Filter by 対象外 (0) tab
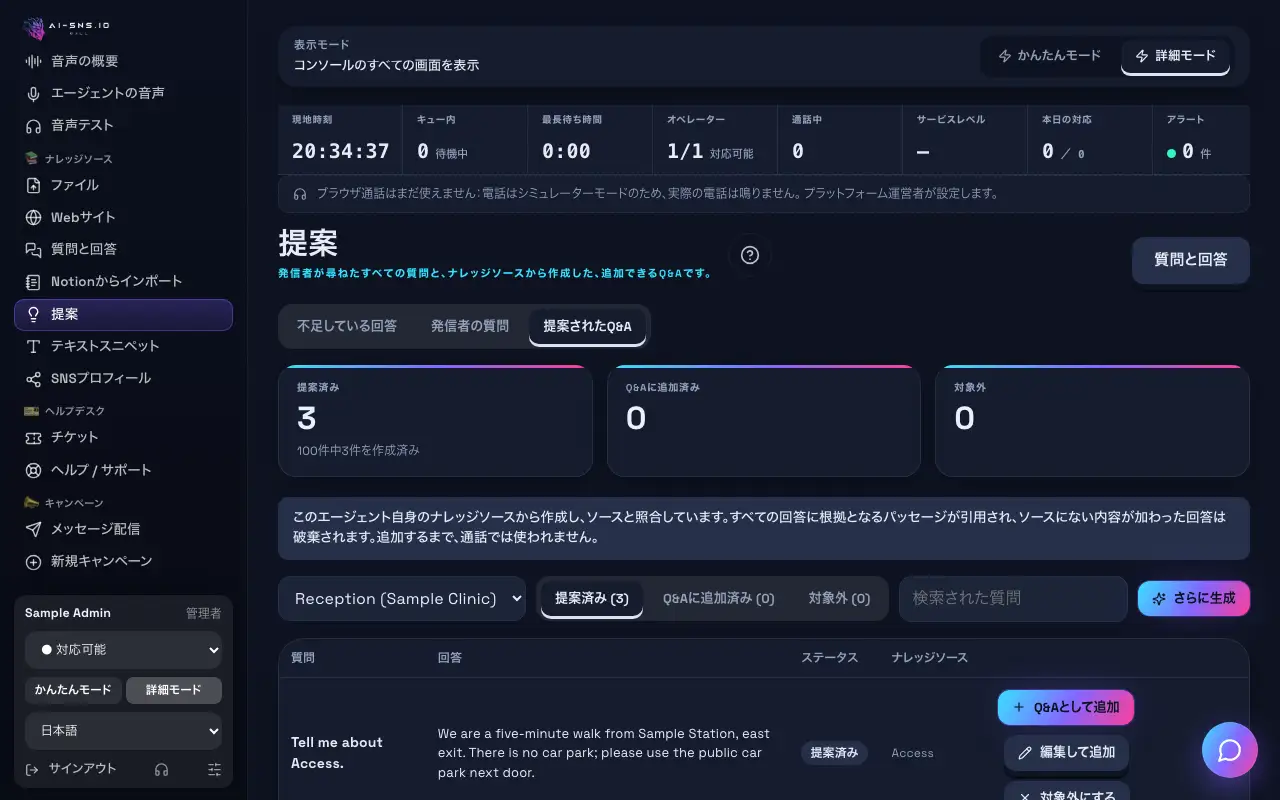This screenshot has width=1280, height=800. (839, 598)
